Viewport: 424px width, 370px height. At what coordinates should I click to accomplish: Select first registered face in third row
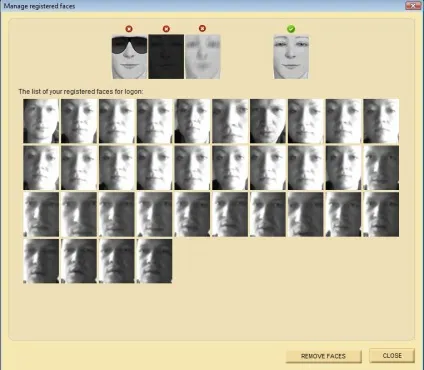pyautogui.click(x=41, y=214)
